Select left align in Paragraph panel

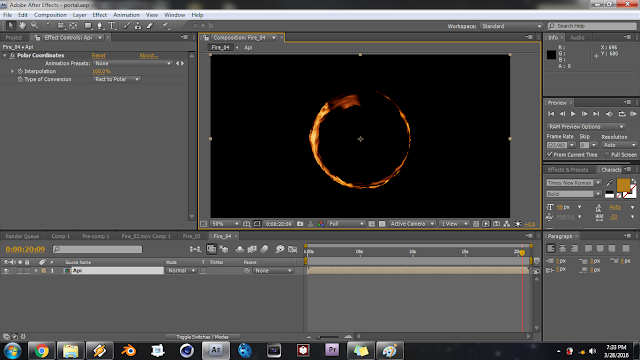tap(551, 248)
